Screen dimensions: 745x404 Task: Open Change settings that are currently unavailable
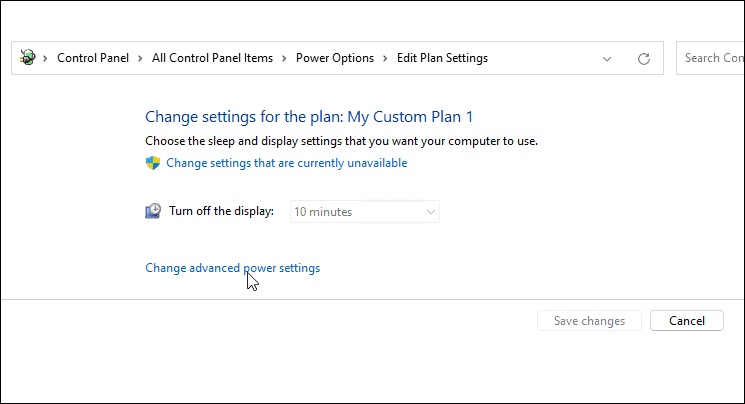(286, 163)
